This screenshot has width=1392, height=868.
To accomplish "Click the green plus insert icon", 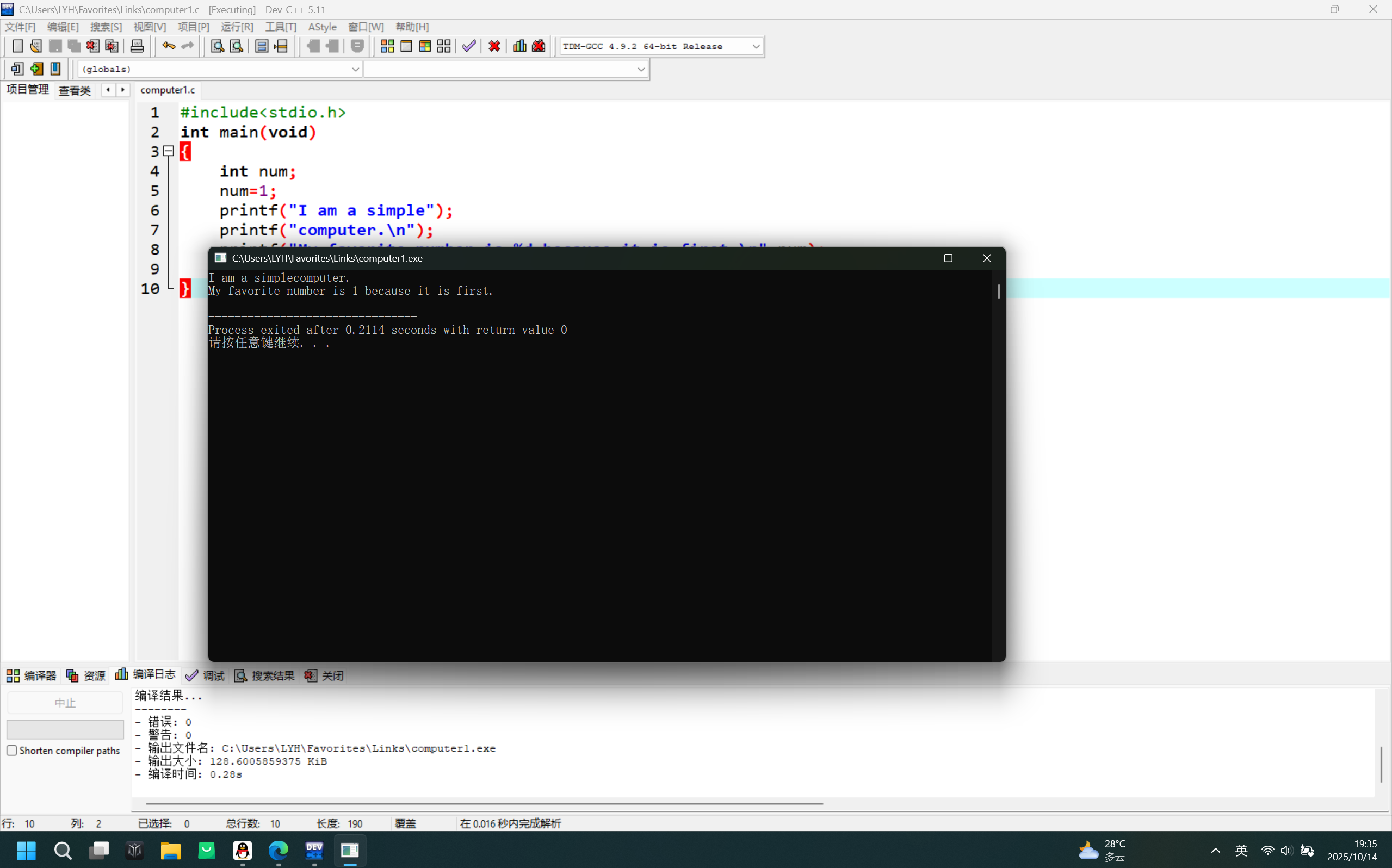I will click(x=36, y=69).
